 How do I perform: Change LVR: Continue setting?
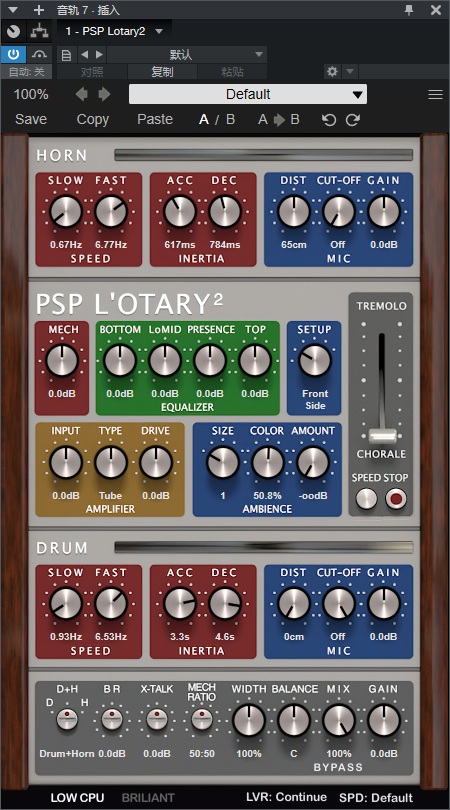coord(286,797)
